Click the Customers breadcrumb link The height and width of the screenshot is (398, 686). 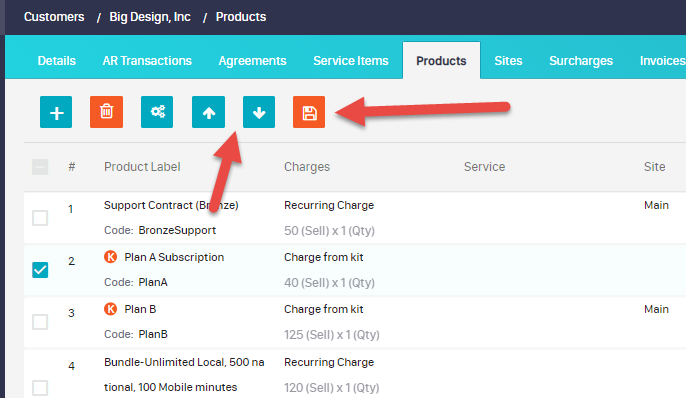pyautogui.click(x=54, y=17)
